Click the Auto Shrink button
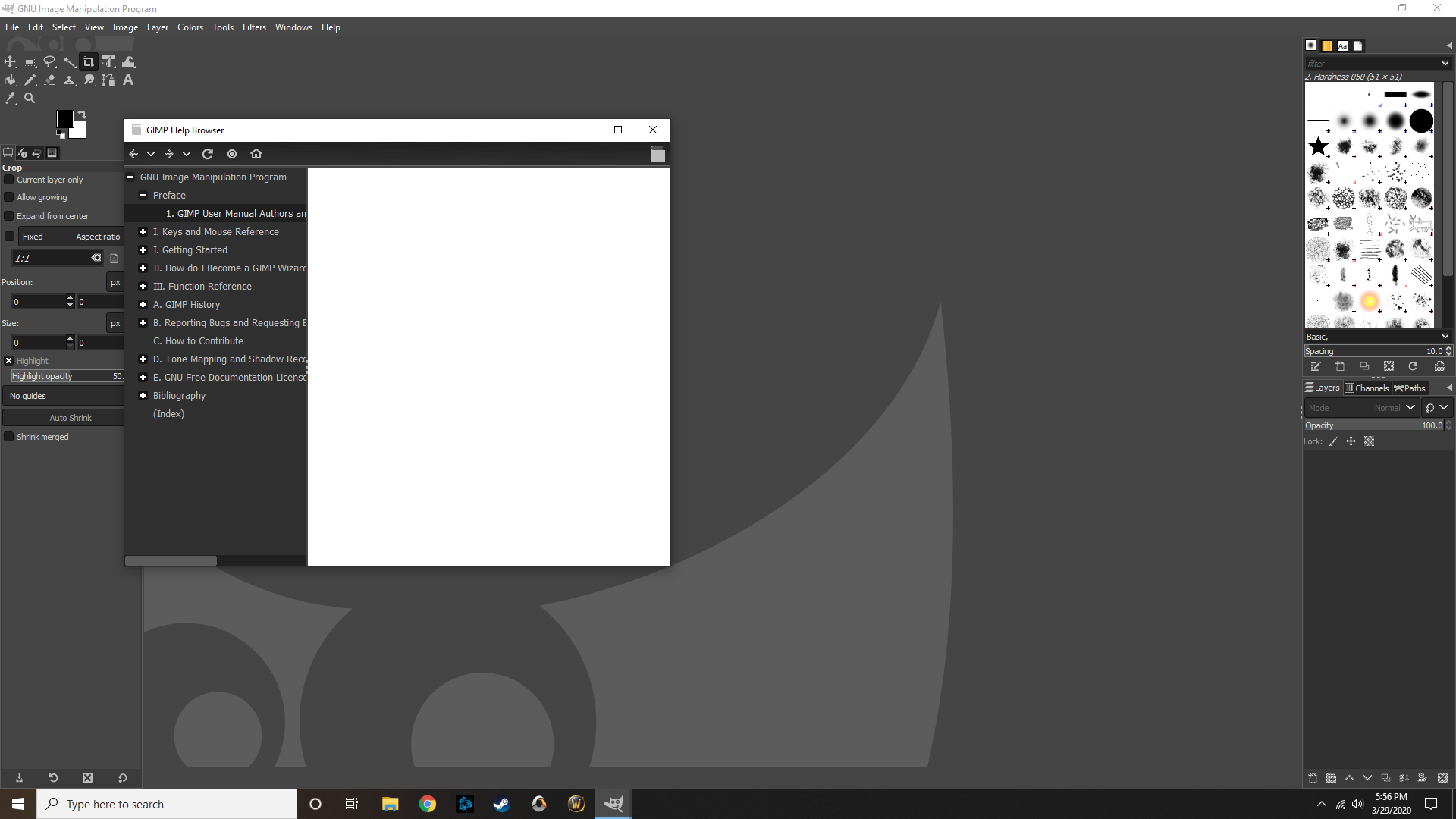Screen dimensions: 1456x819 click(x=70, y=418)
